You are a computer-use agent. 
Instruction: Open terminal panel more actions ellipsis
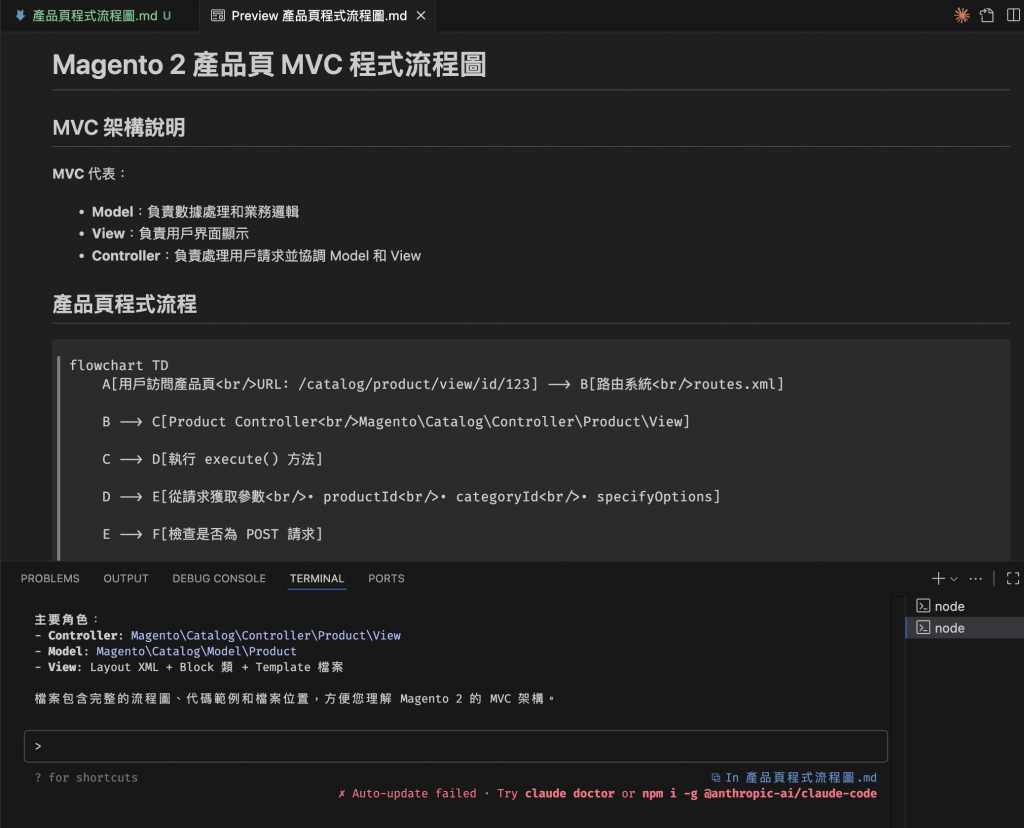[976, 579]
